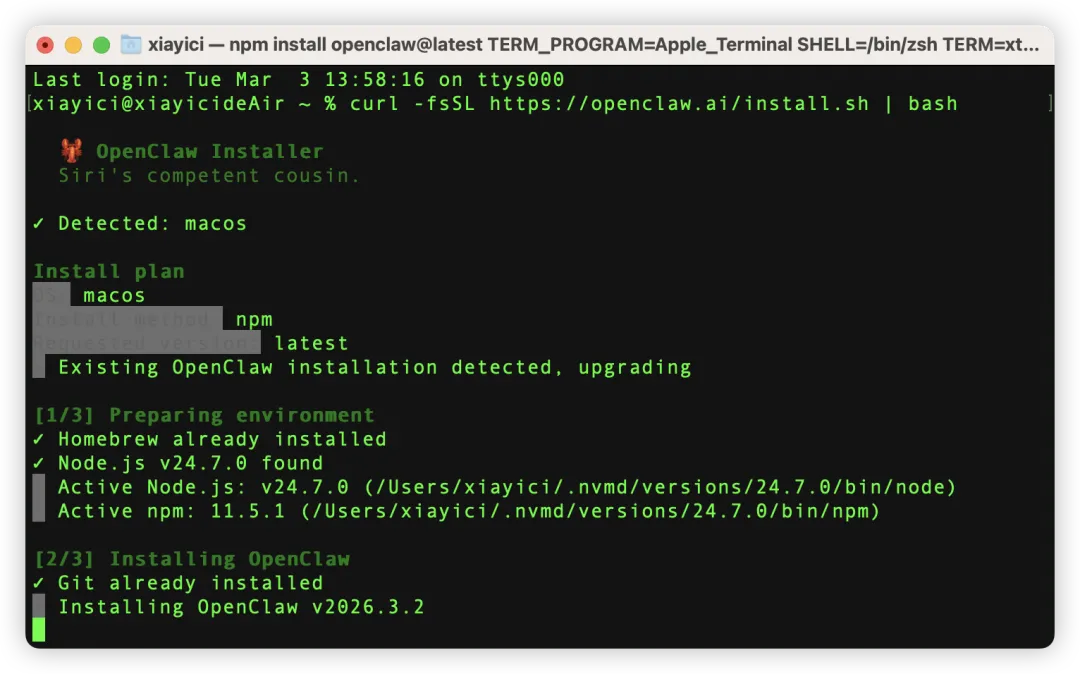The image size is (1080, 674).
Task: Click the openclaw.ai/install.sh URL
Action: [679, 104]
